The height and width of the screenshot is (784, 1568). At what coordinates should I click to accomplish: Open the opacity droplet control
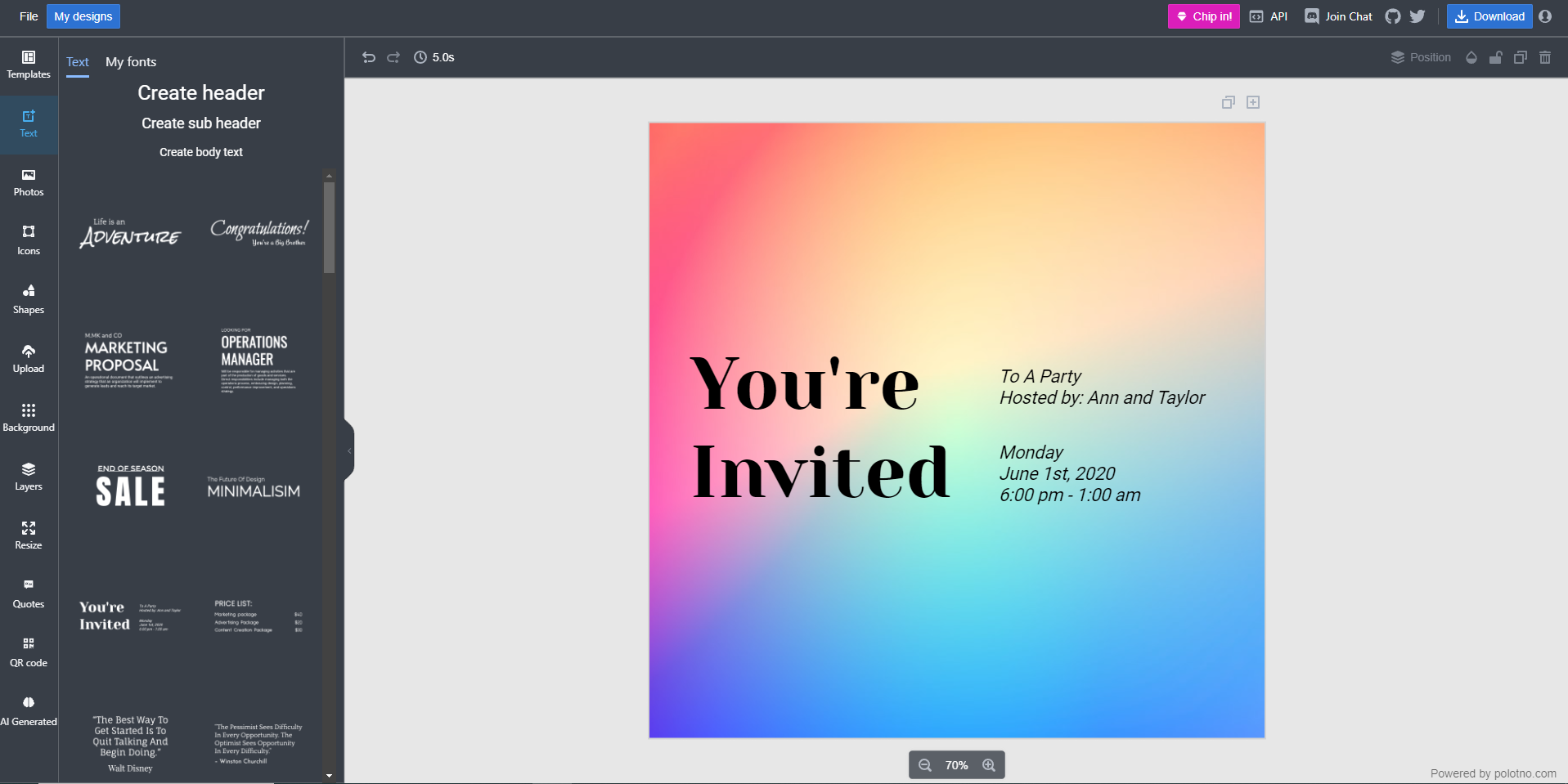pyautogui.click(x=1471, y=57)
